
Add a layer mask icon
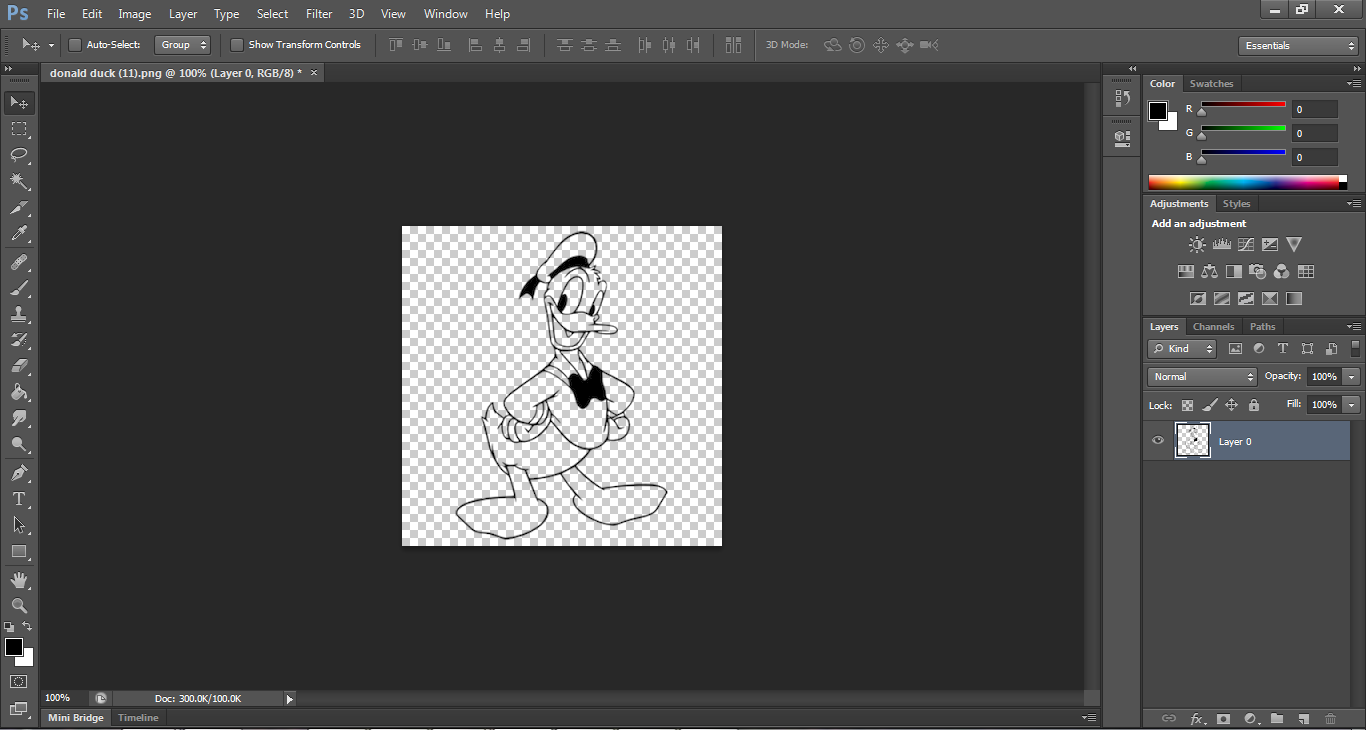pos(1223,718)
